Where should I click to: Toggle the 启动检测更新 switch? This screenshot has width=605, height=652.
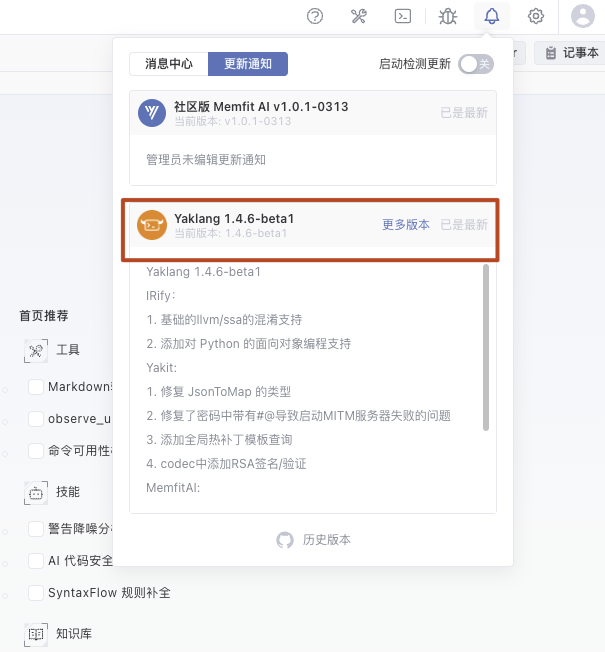pyautogui.click(x=476, y=64)
